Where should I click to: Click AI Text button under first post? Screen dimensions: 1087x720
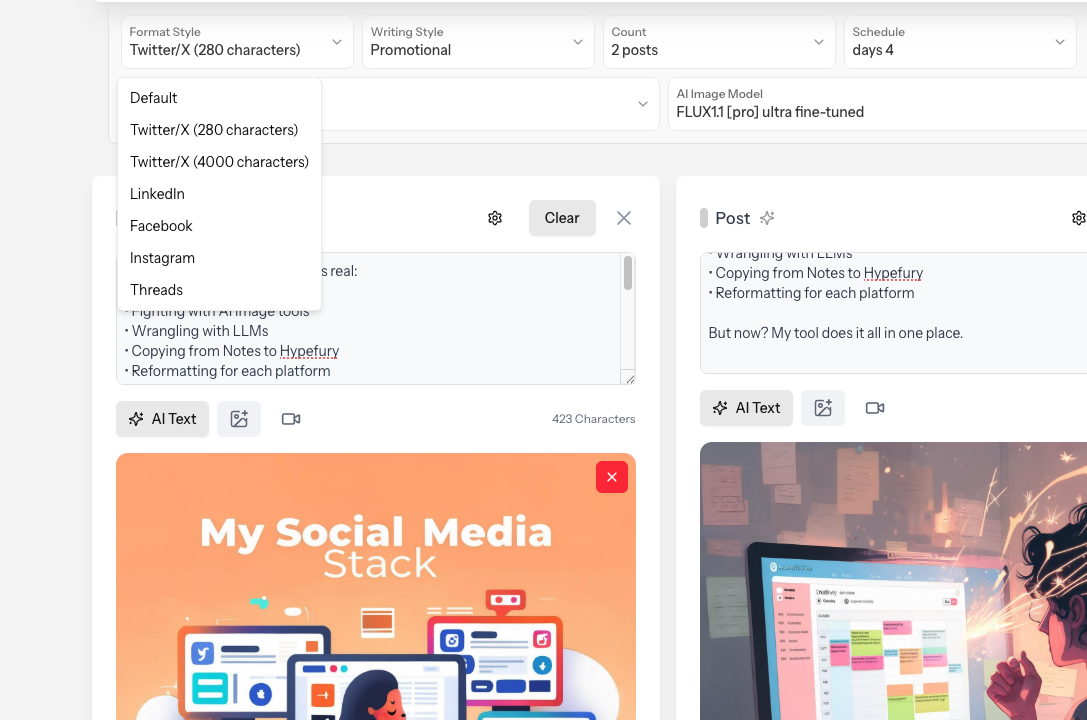point(162,419)
